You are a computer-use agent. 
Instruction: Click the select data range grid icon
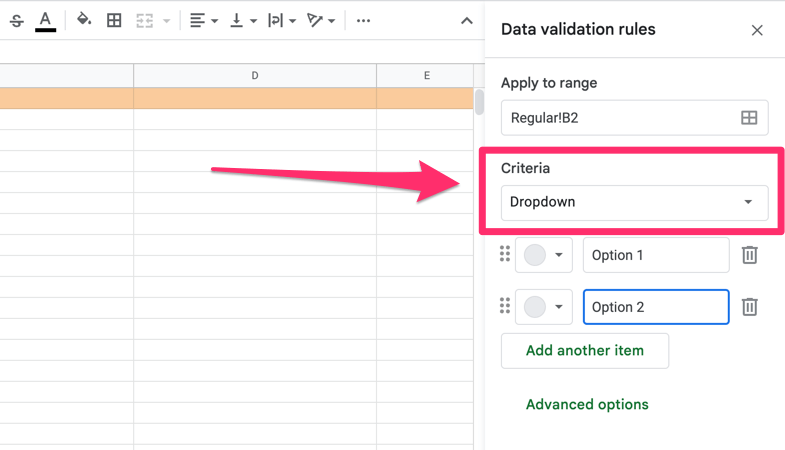pos(749,118)
